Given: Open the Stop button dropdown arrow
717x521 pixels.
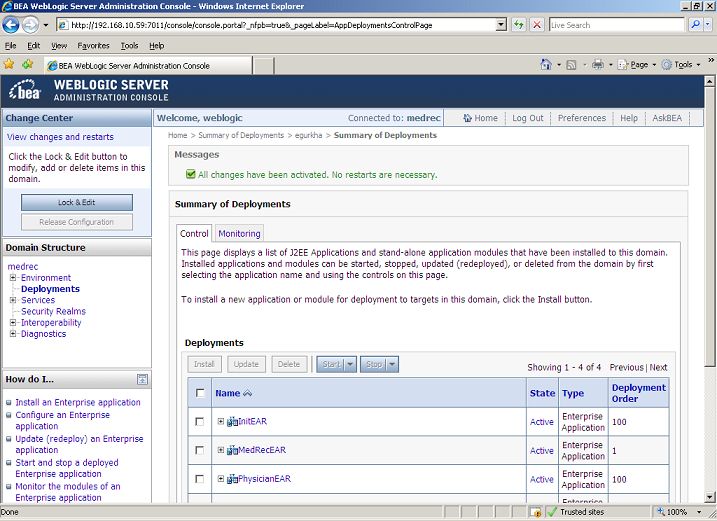Looking at the screenshot, I should coord(393,365).
